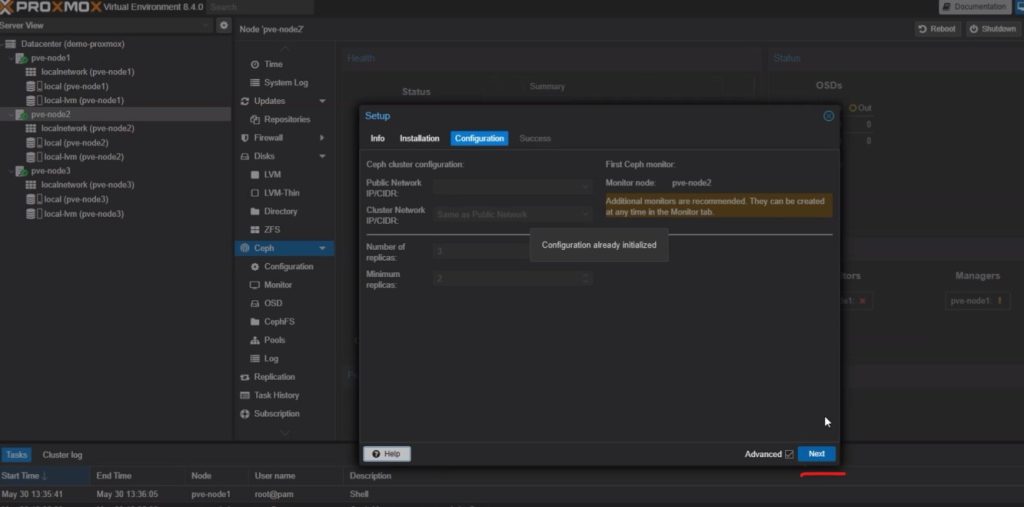Screen dimensions: 1024x507
Task: Switch to the Info tab in Setup
Action: pos(377,139)
